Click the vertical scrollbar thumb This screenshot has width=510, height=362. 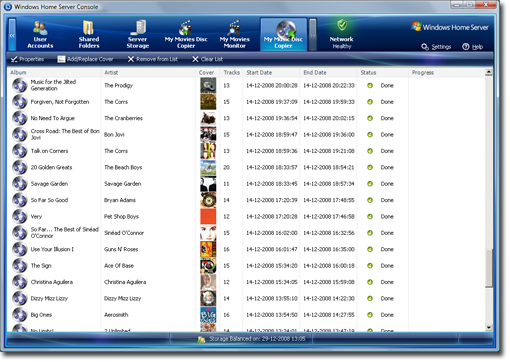coord(488,268)
